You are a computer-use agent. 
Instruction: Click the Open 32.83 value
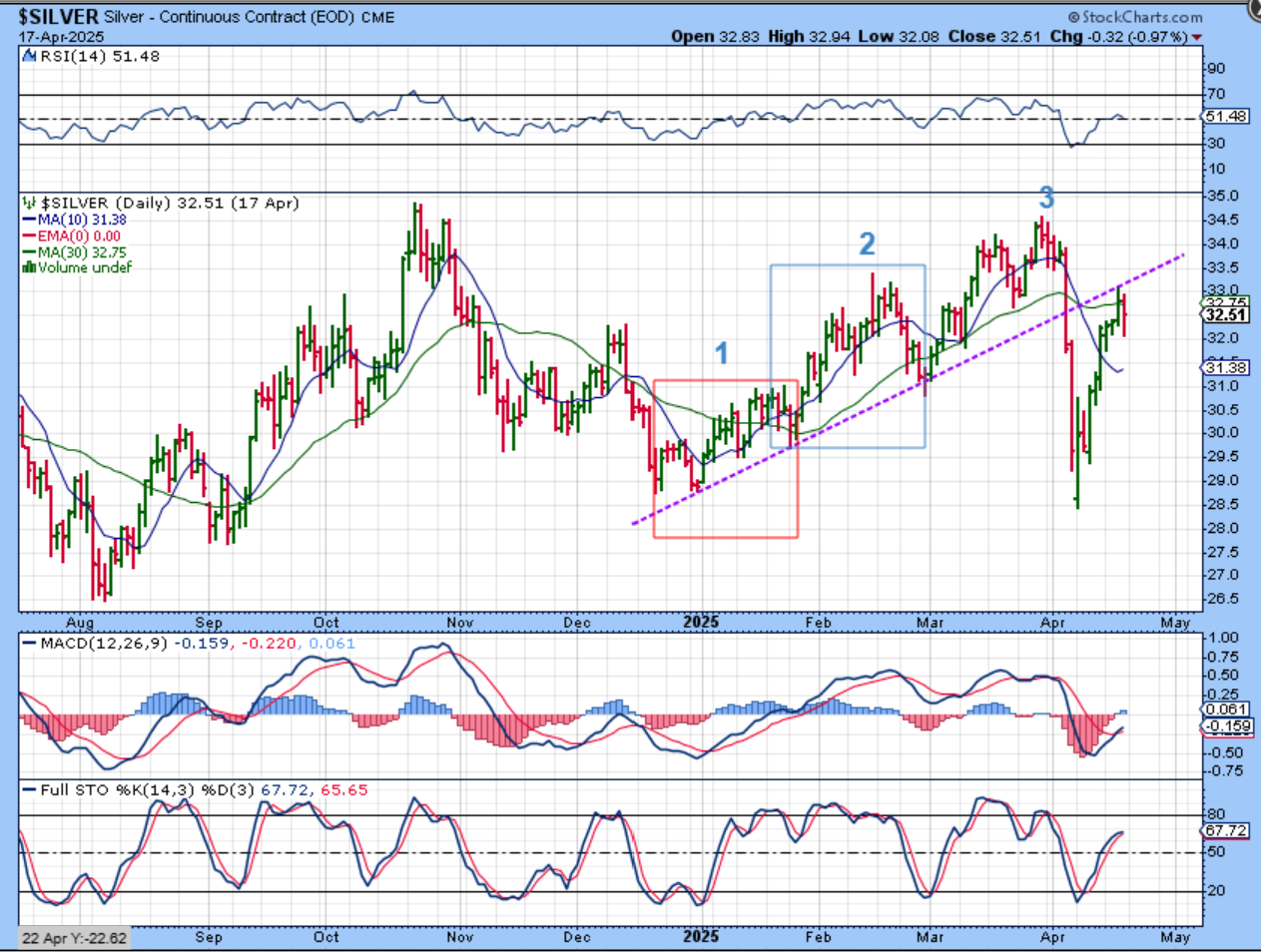716,37
